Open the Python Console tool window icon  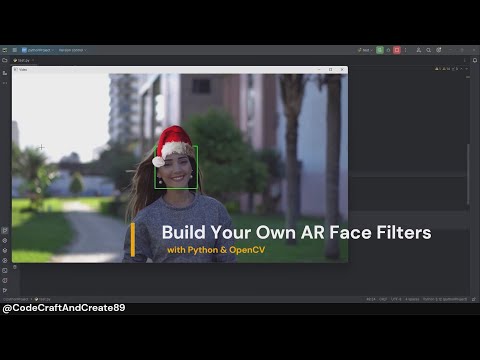(x=5, y=240)
